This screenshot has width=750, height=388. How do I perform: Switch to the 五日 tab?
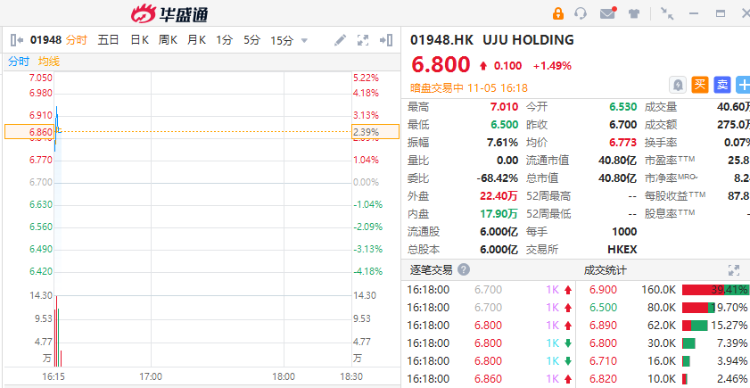click(x=108, y=40)
